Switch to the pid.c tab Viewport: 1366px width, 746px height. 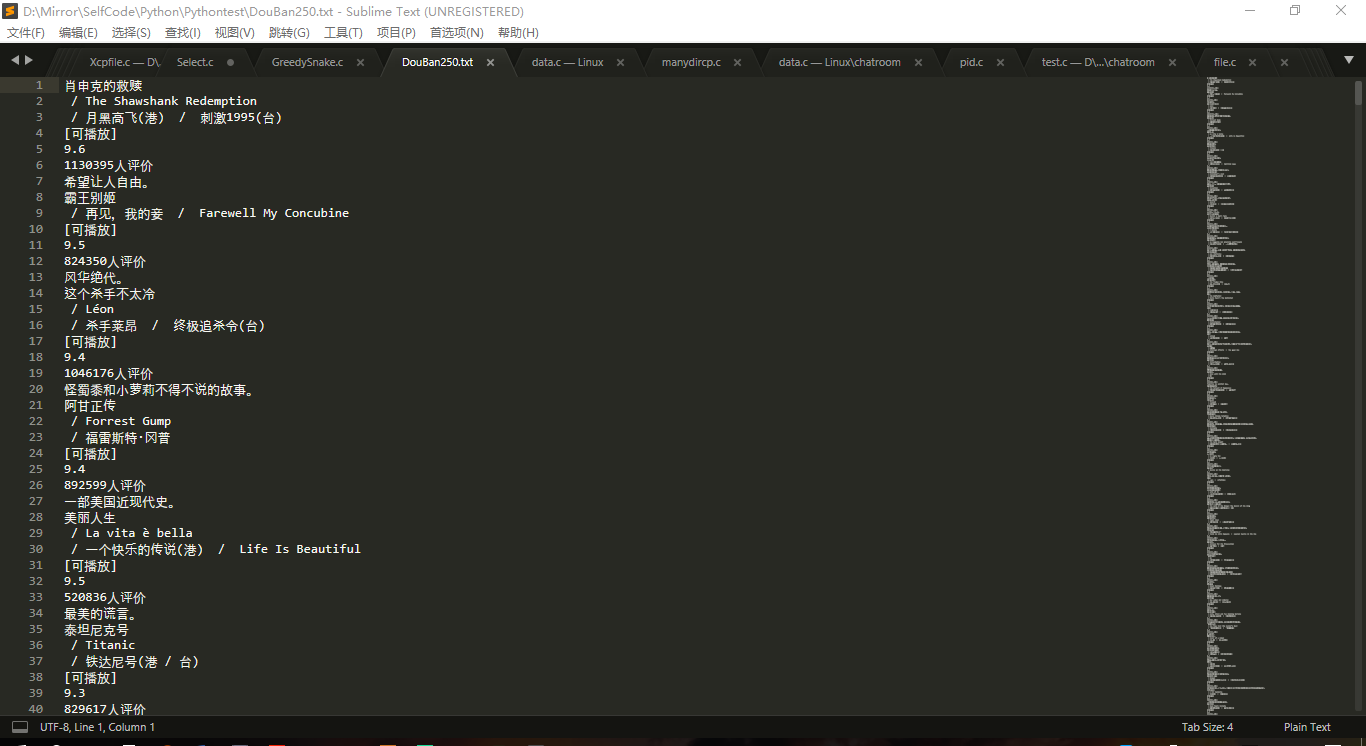(x=971, y=62)
